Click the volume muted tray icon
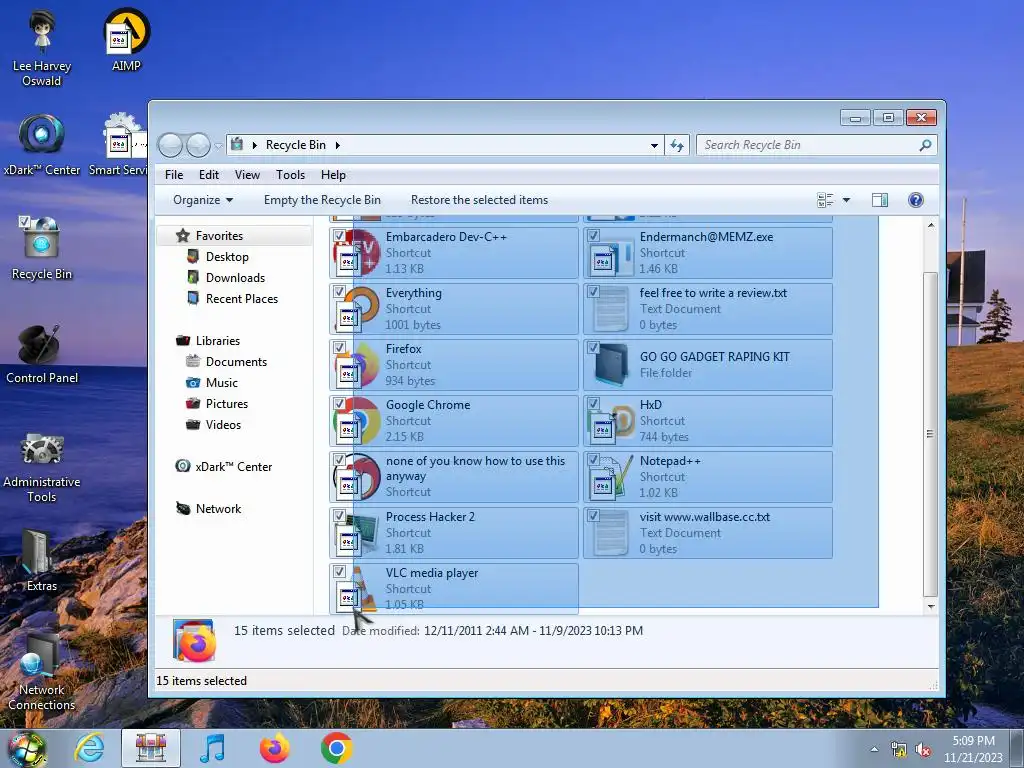1024x768 pixels. tap(923, 750)
